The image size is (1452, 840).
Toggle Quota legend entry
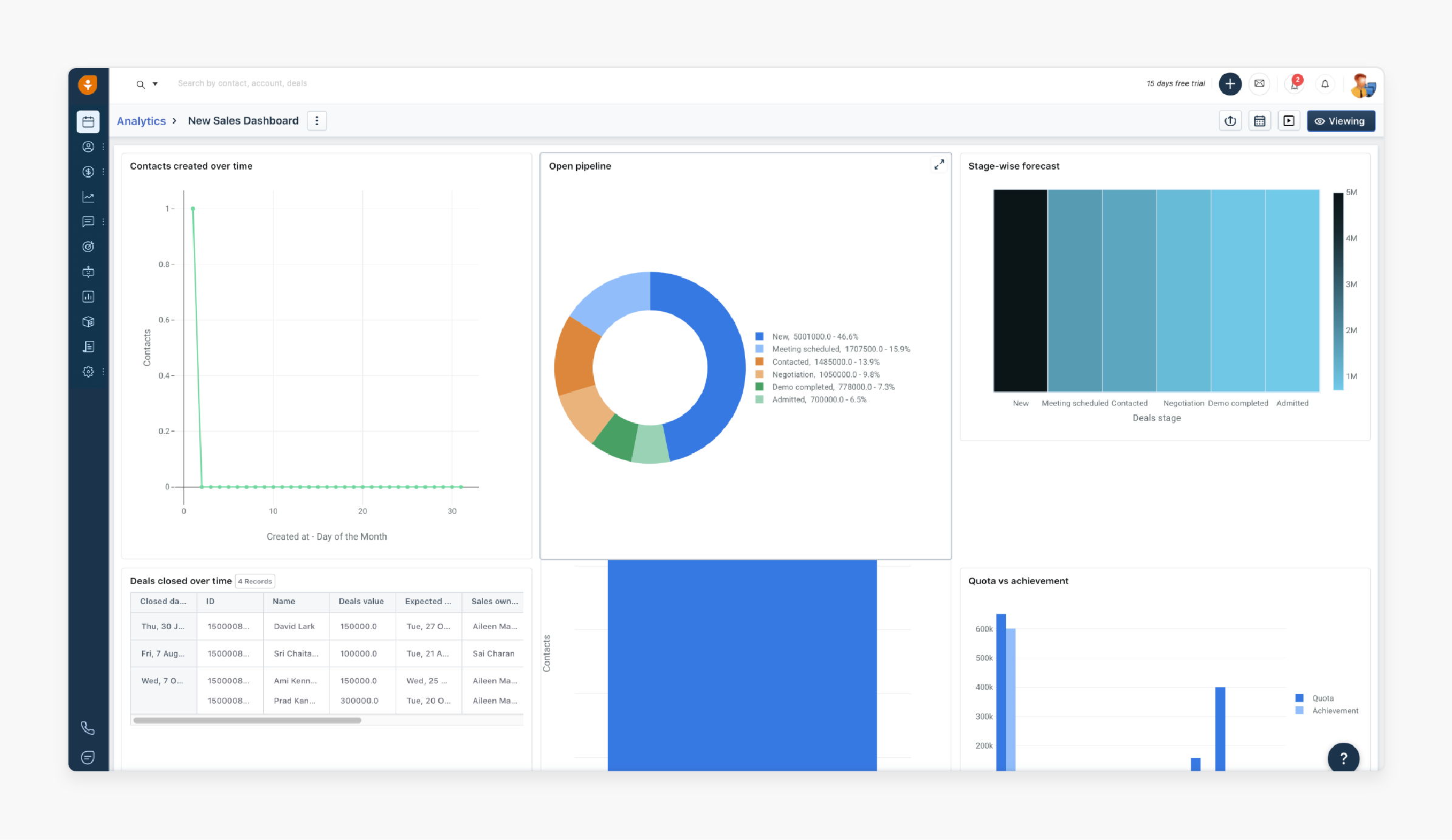[x=1314, y=698]
